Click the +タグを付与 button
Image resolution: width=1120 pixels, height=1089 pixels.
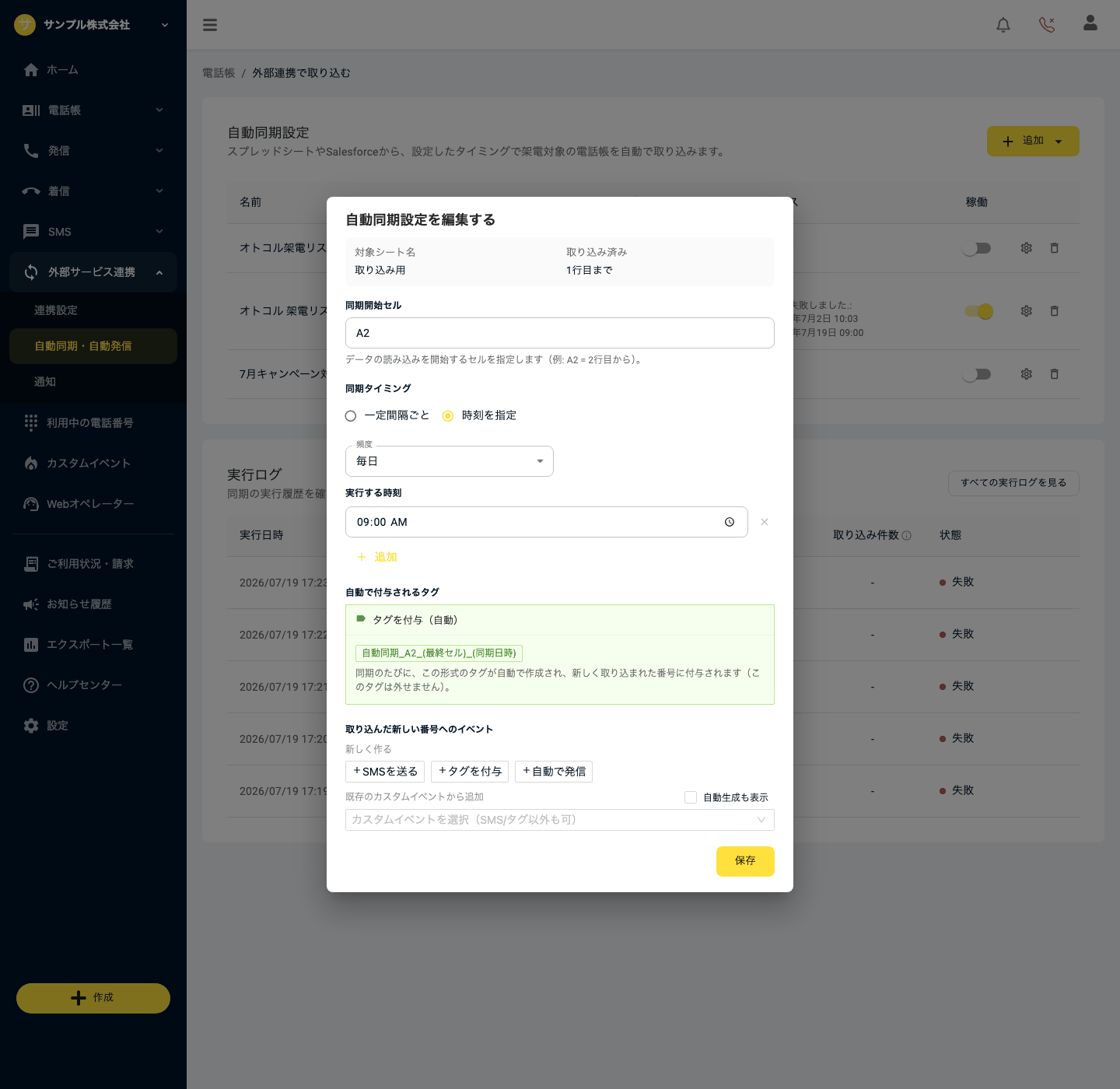point(470,772)
